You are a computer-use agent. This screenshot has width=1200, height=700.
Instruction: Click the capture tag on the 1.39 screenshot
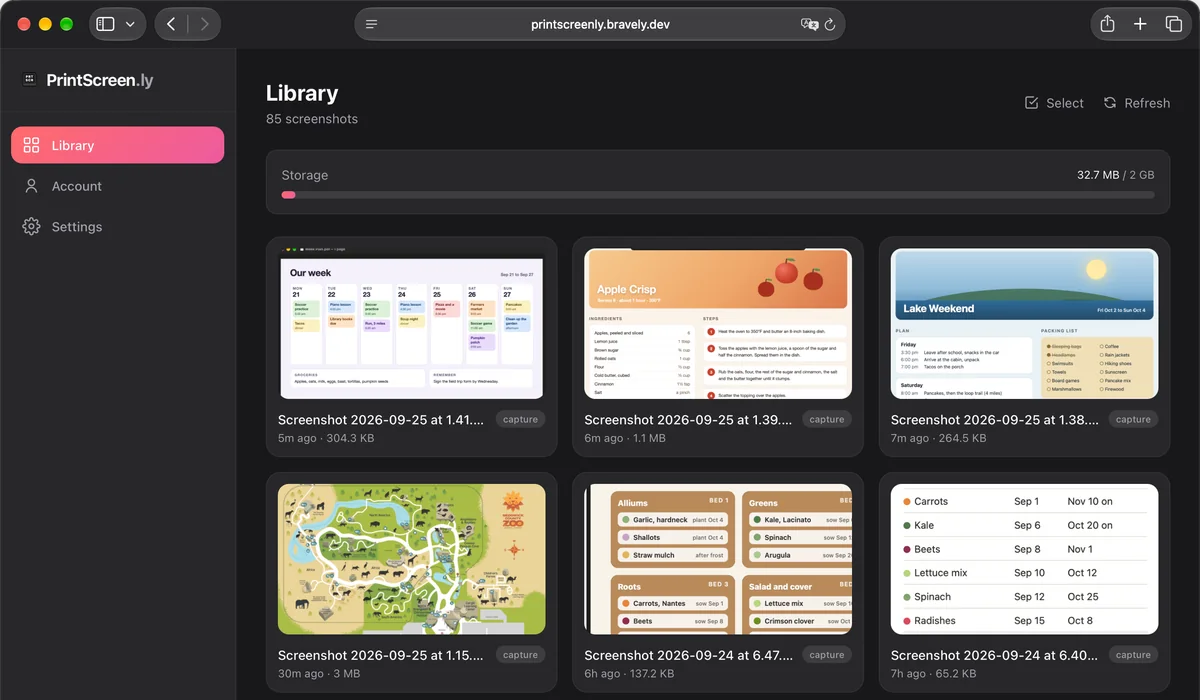pos(827,420)
